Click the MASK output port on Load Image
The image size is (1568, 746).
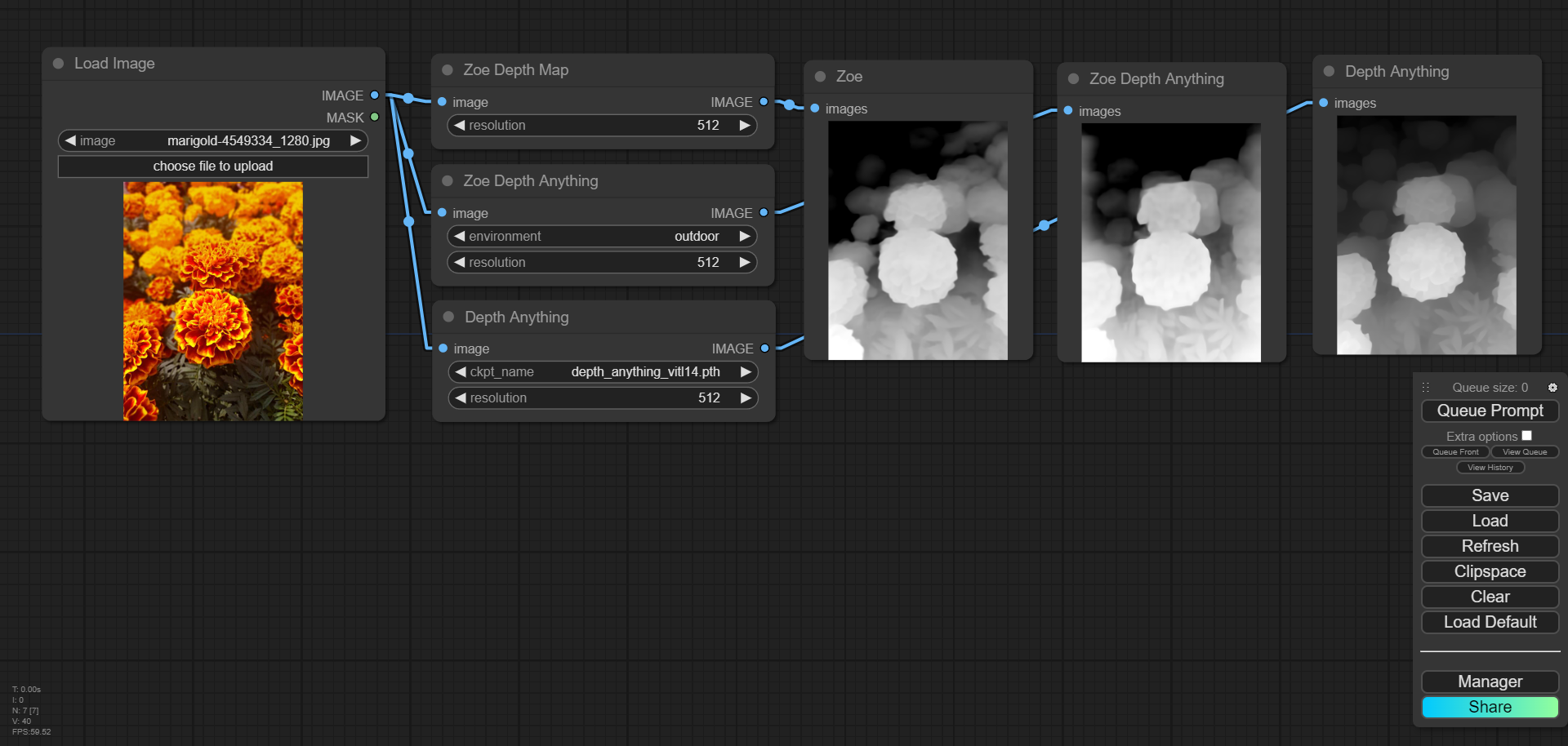coord(375,118)
